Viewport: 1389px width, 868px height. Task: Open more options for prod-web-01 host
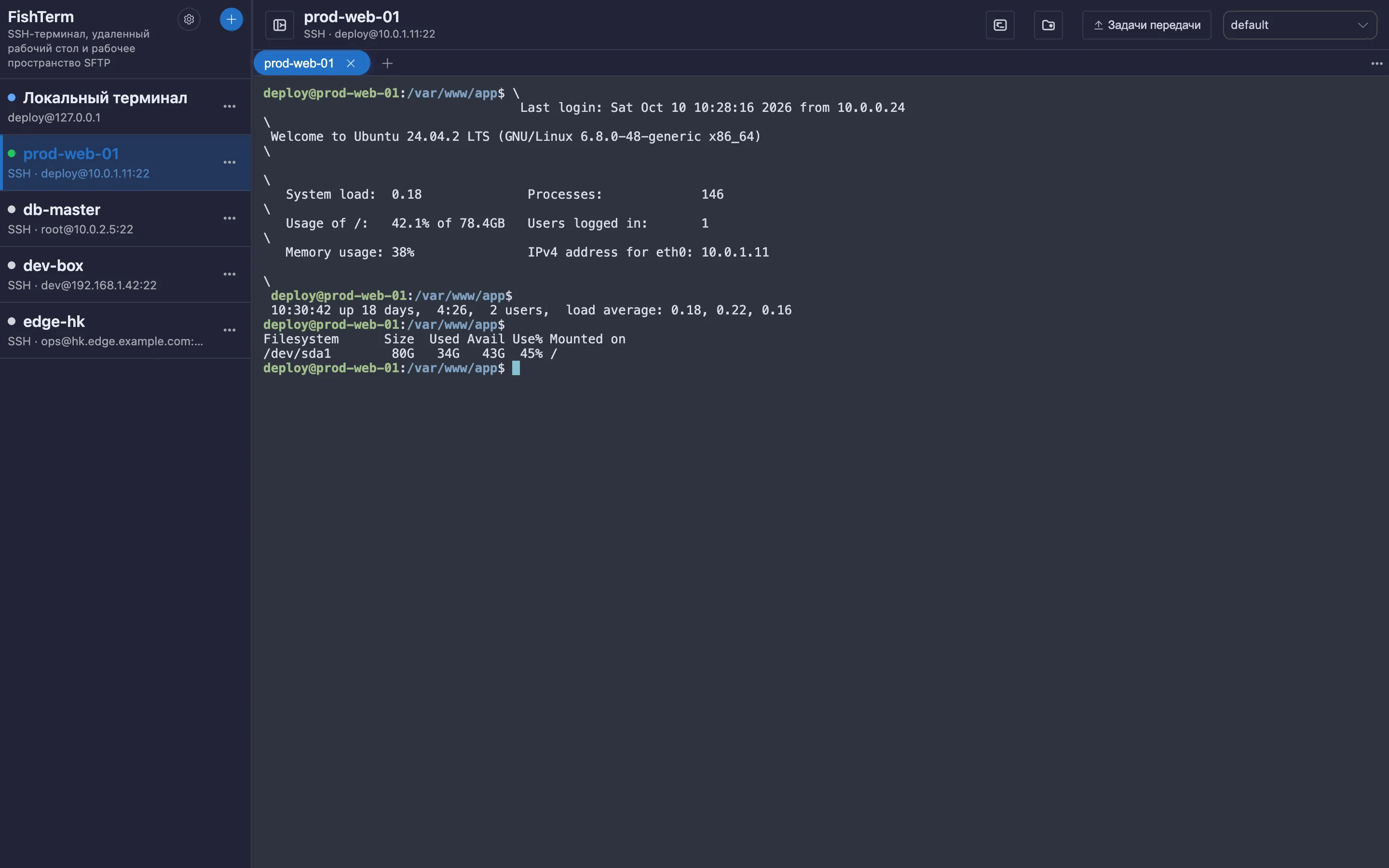pos(230,163)
